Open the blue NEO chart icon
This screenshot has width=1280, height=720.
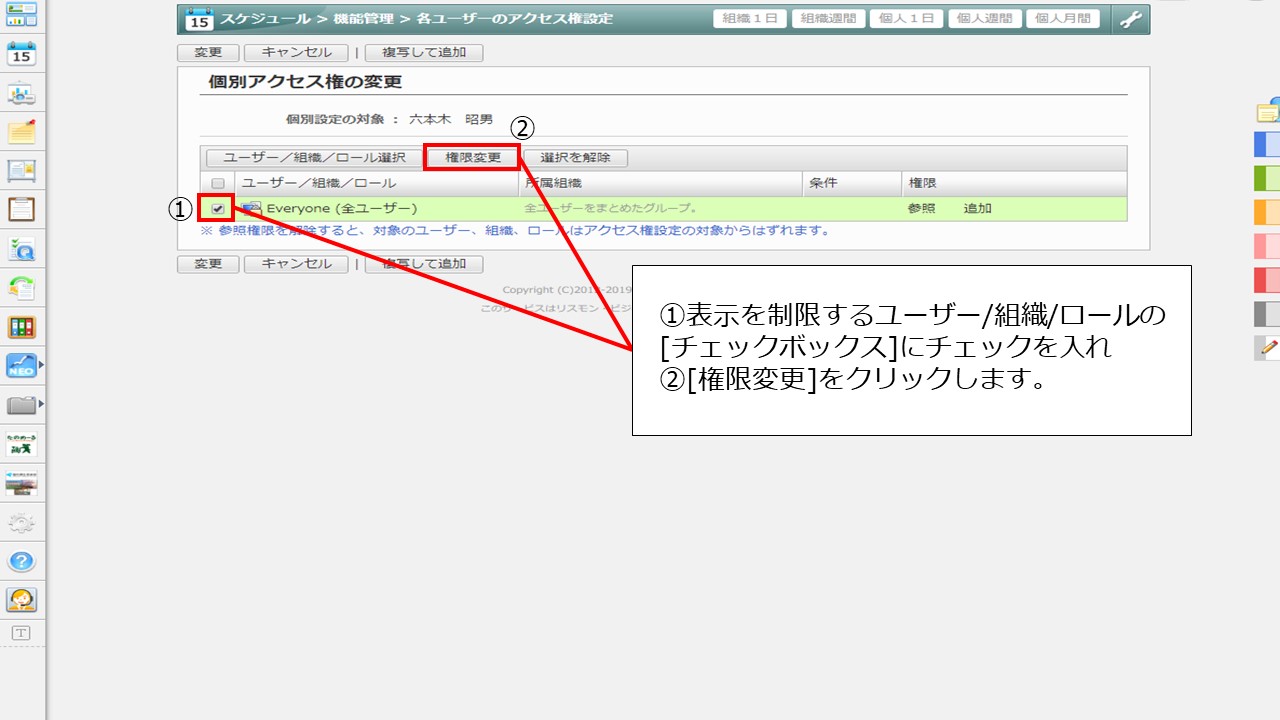pyautogui.click(x=21, y=366)
